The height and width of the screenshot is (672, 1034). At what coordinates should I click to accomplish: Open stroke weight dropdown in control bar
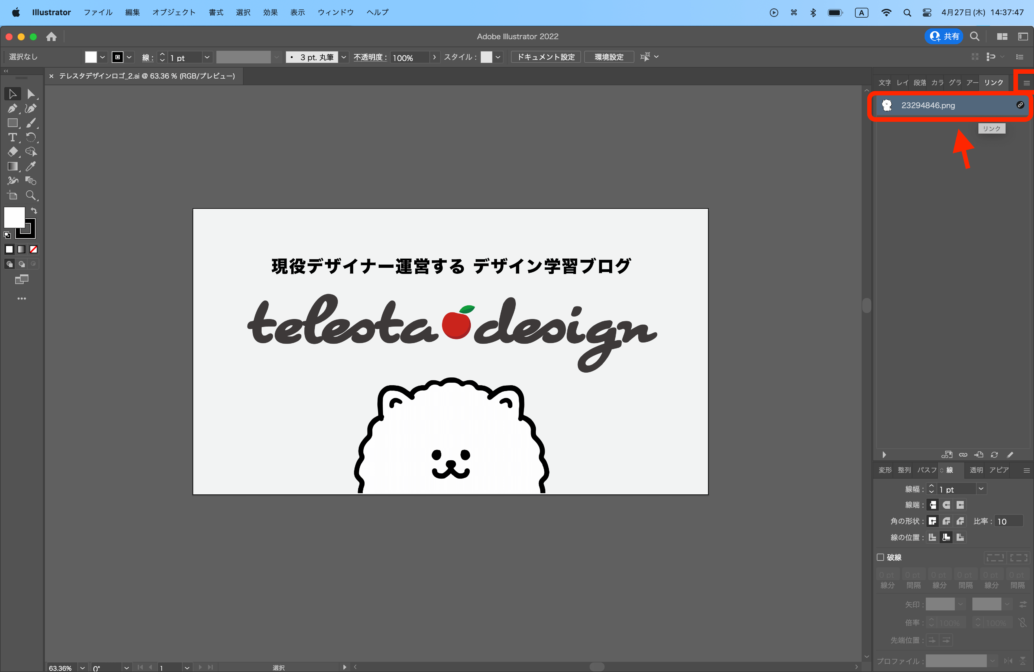[206, 57]
